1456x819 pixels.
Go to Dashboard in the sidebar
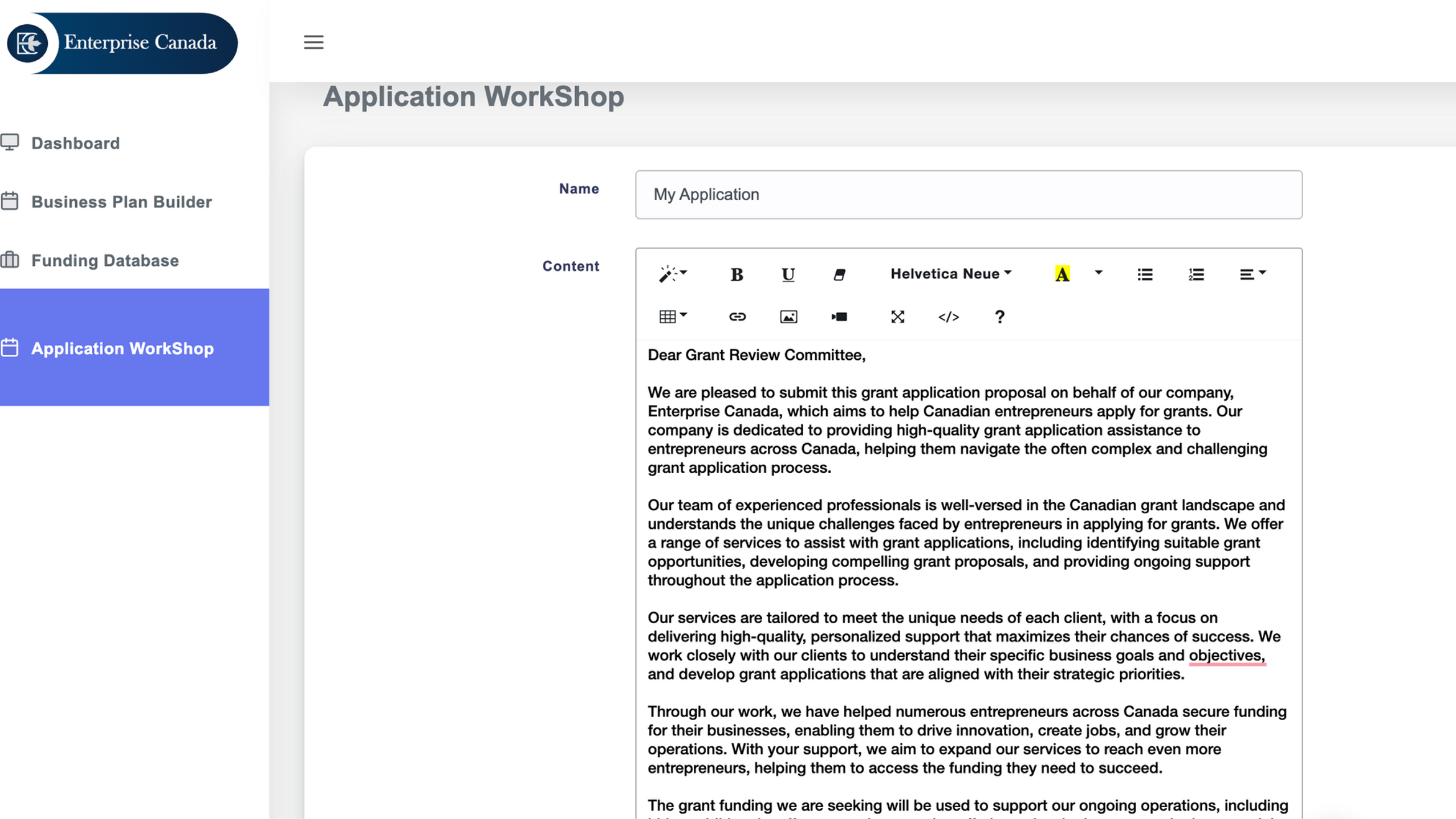pos(75,144)
